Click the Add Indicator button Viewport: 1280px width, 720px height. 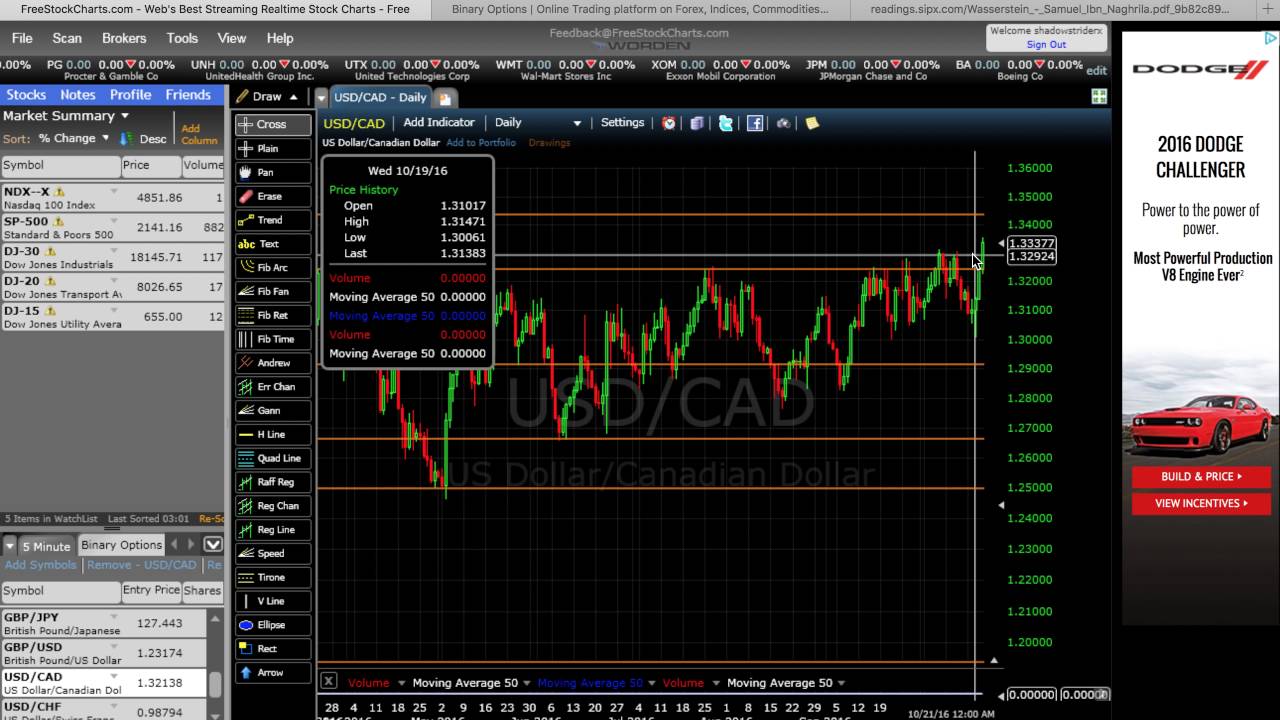click(x=439, y=123)
